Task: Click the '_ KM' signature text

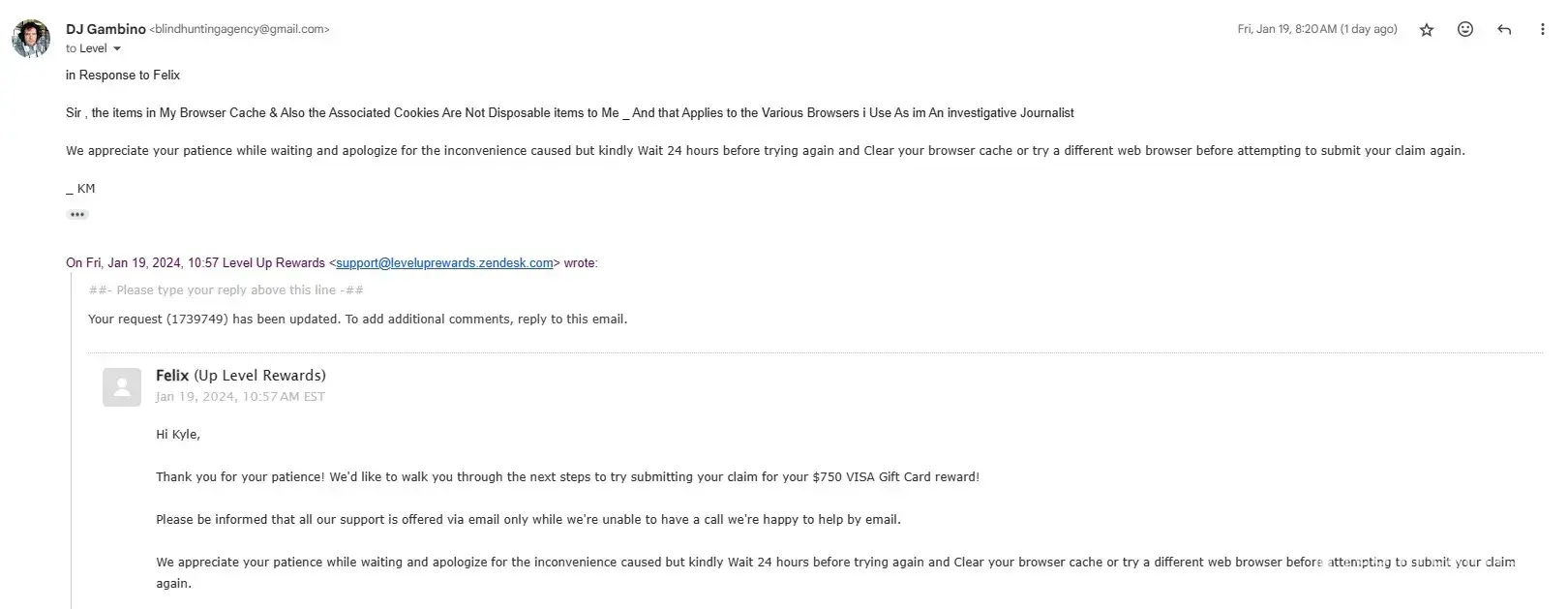Action: (x=80, y=189)
